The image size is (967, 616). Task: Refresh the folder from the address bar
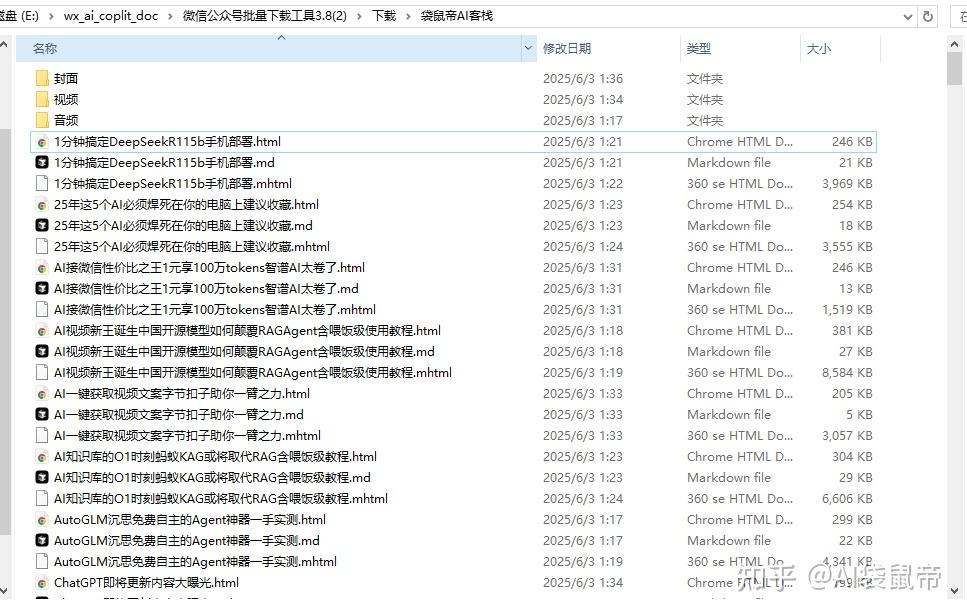point(928,17)
